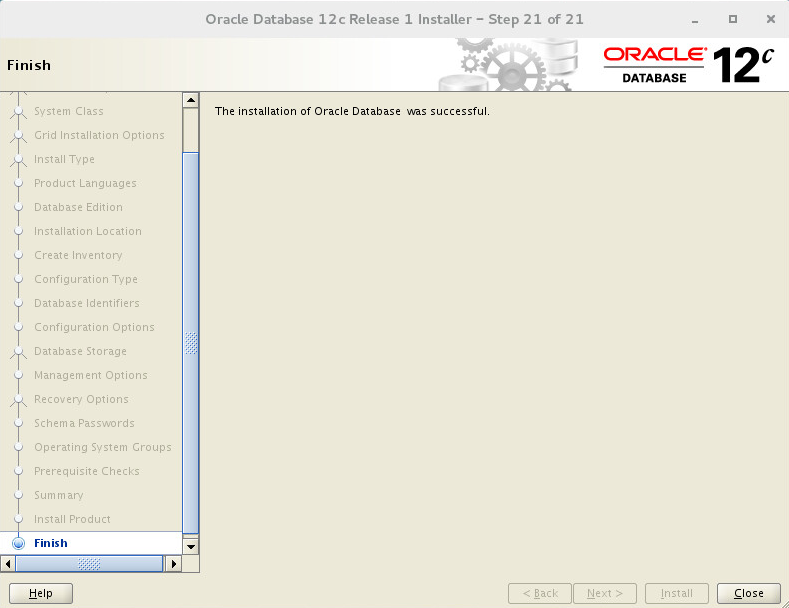This screenshot has height=608, width=789.
Task: Click sidebar scroll down arrow
Action: coord(191,547)
